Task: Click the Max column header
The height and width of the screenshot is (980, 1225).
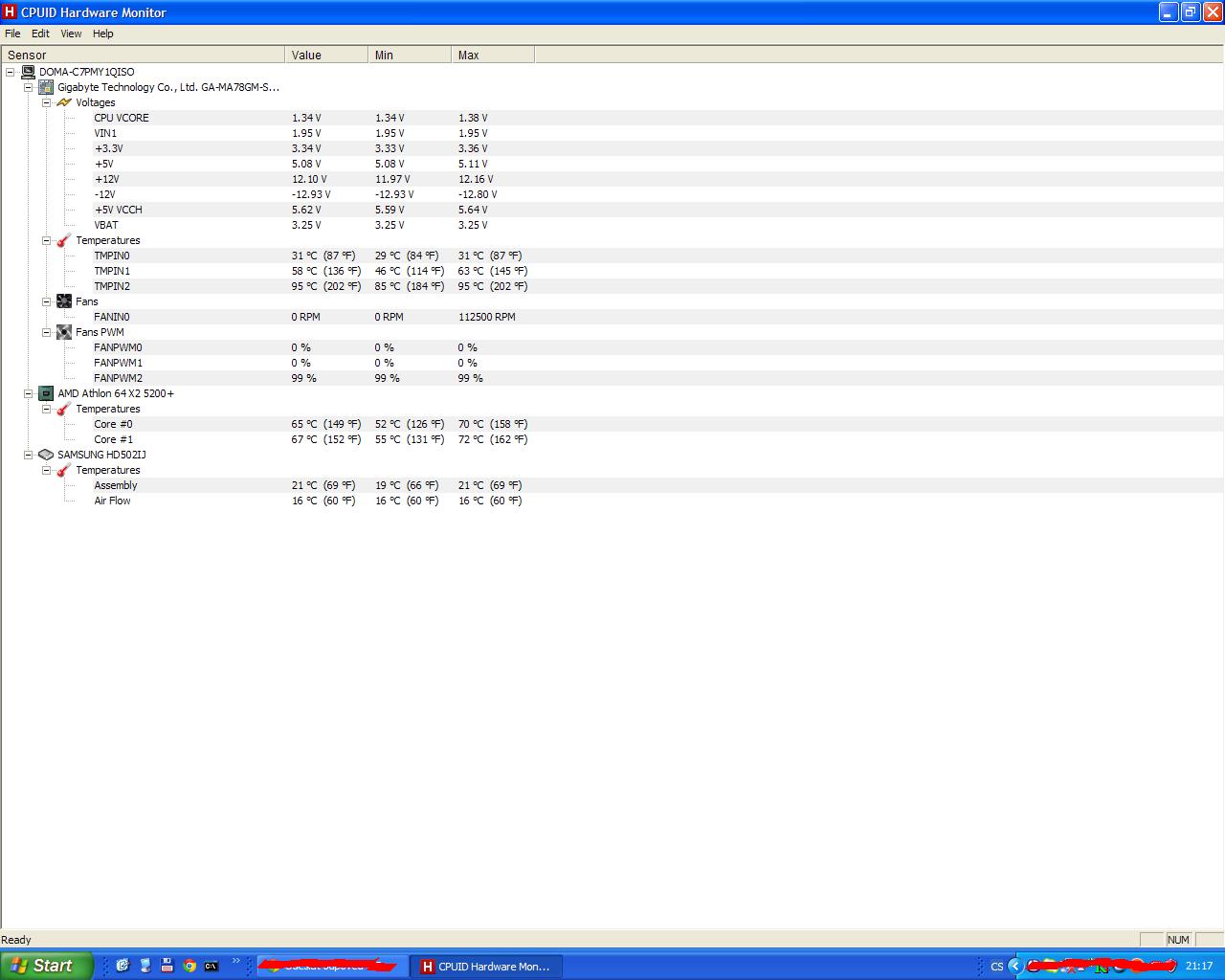Action: 493,55
